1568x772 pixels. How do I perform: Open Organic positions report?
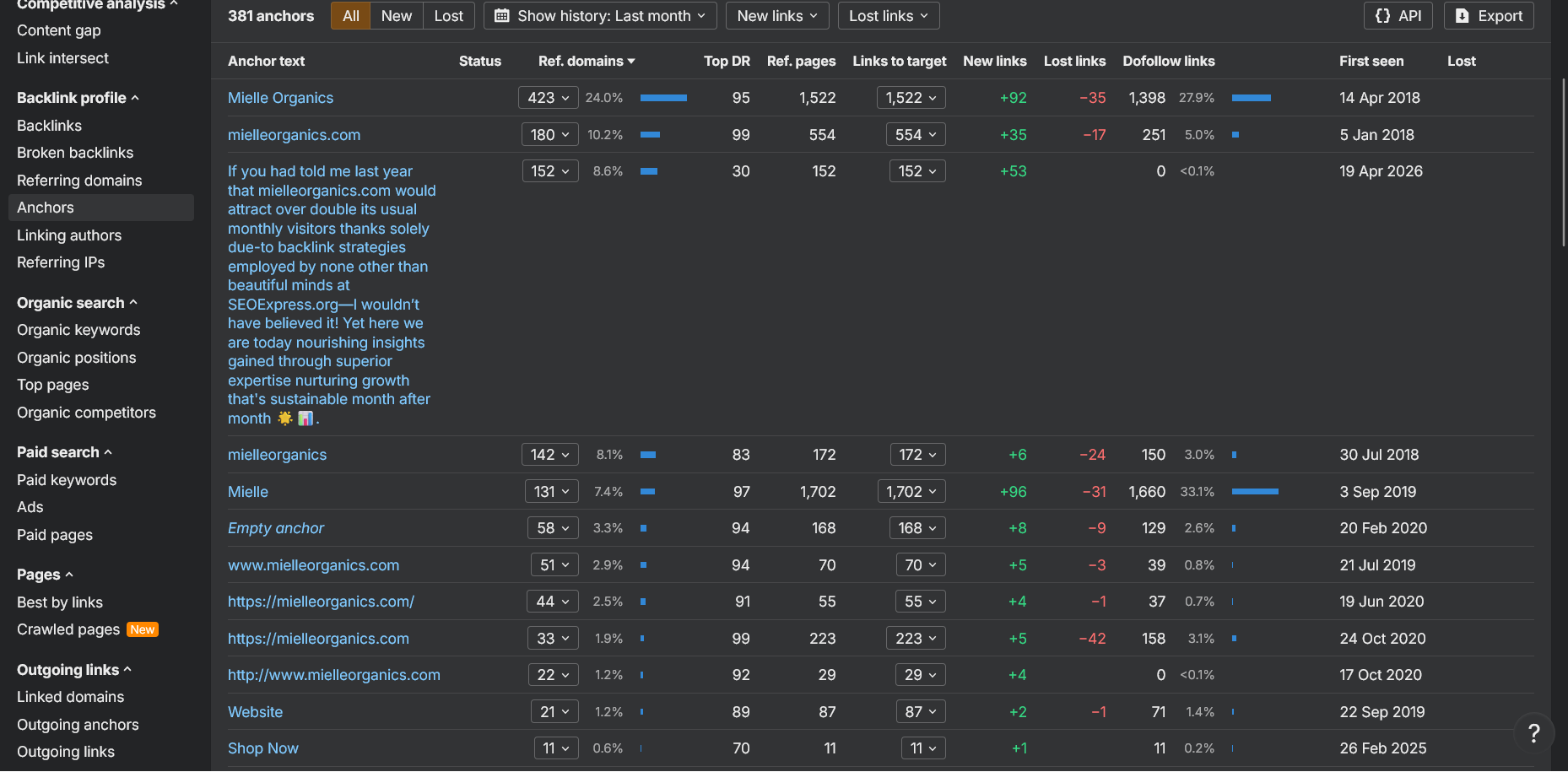click(x=77, y=358)
